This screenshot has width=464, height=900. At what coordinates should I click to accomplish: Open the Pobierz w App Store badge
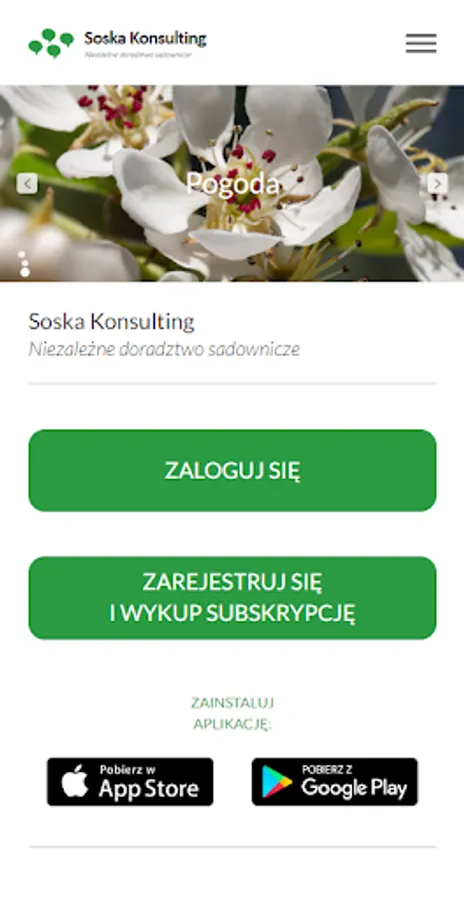(130, 781)
